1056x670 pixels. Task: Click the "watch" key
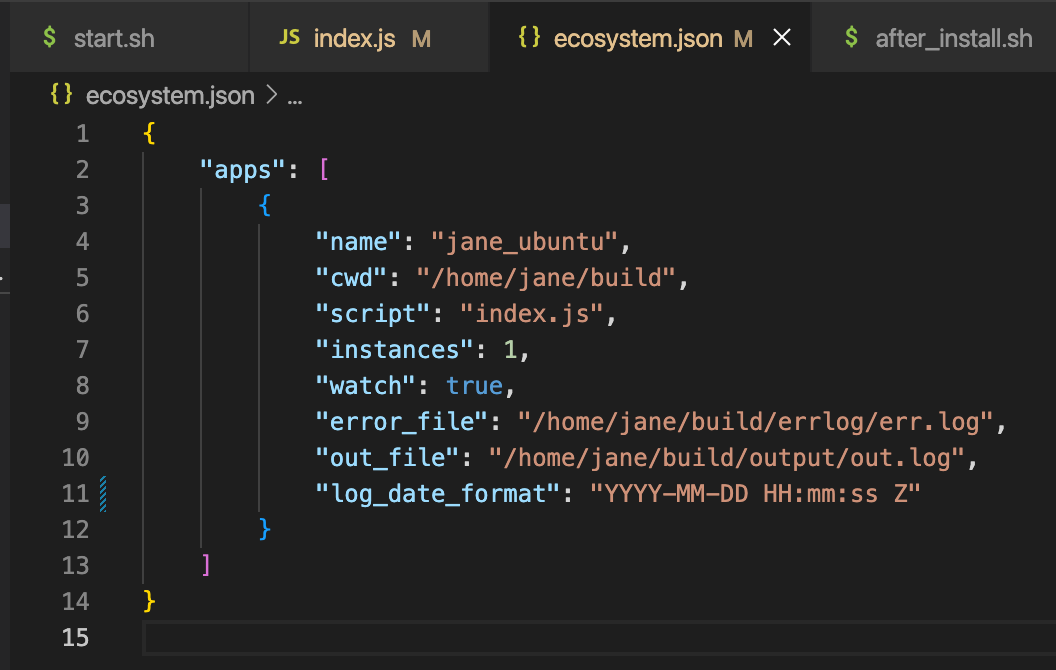365,386
